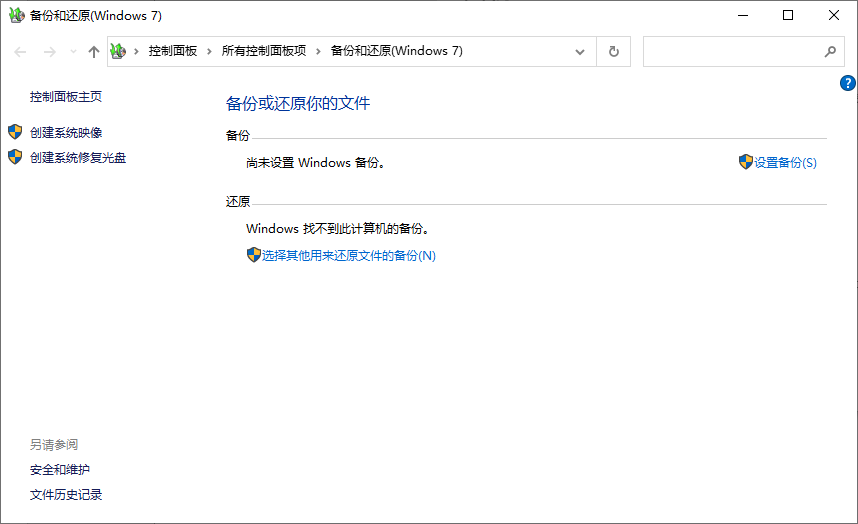Open 安全和维护 link
The image size is (858, 524).
click(60, 470)
